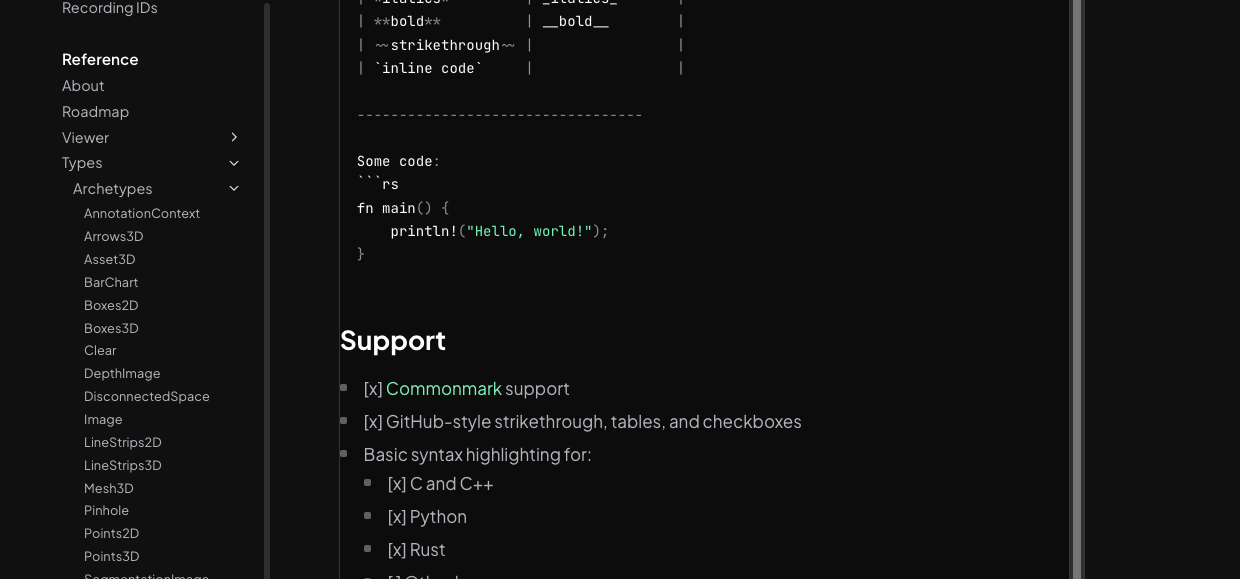View the Pinhole archetype documentation

(106, 510)
